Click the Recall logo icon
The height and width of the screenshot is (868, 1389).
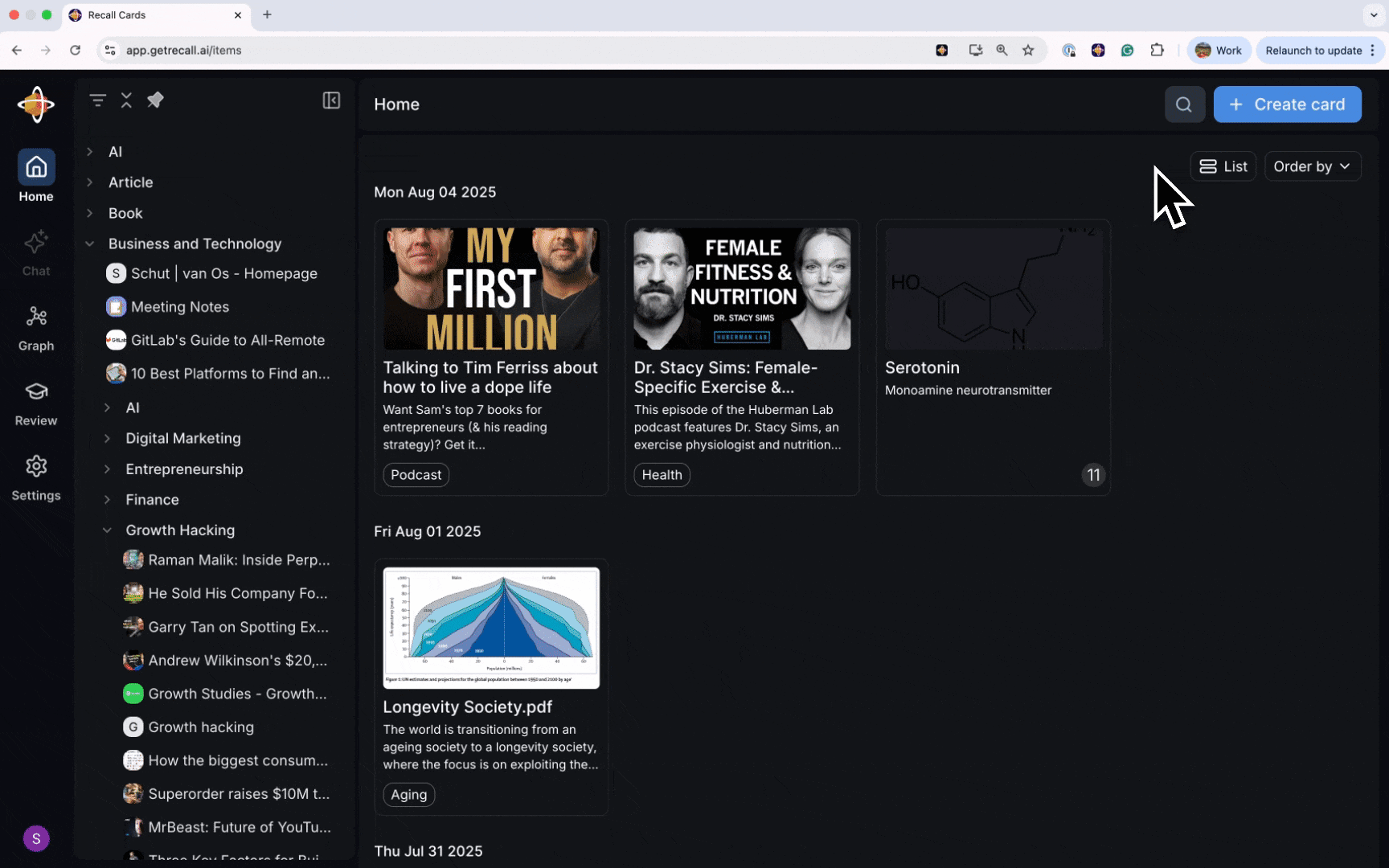click(36, 104)
